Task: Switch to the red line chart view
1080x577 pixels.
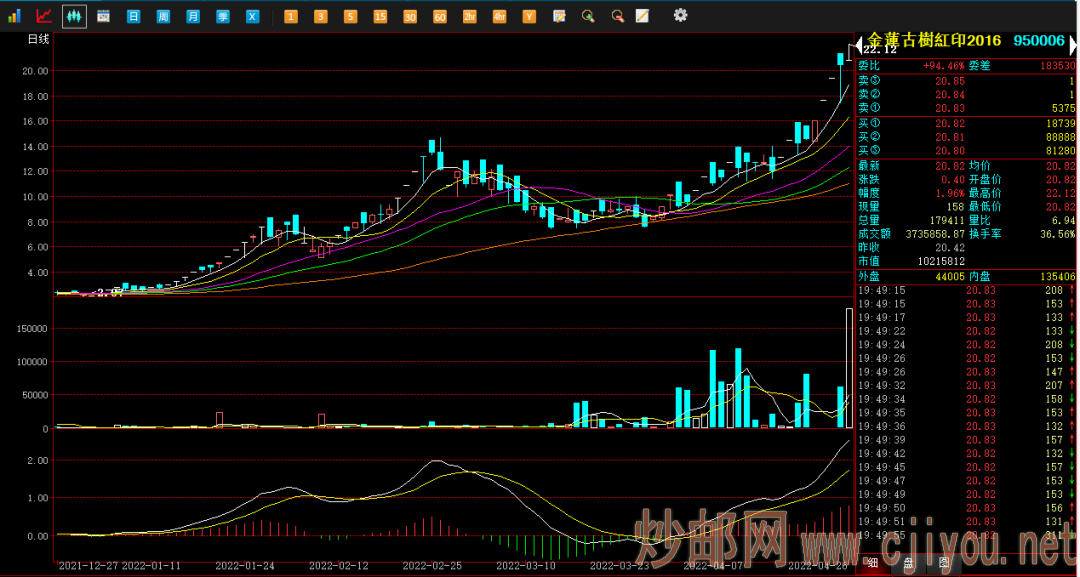Action: coord(44,16)
